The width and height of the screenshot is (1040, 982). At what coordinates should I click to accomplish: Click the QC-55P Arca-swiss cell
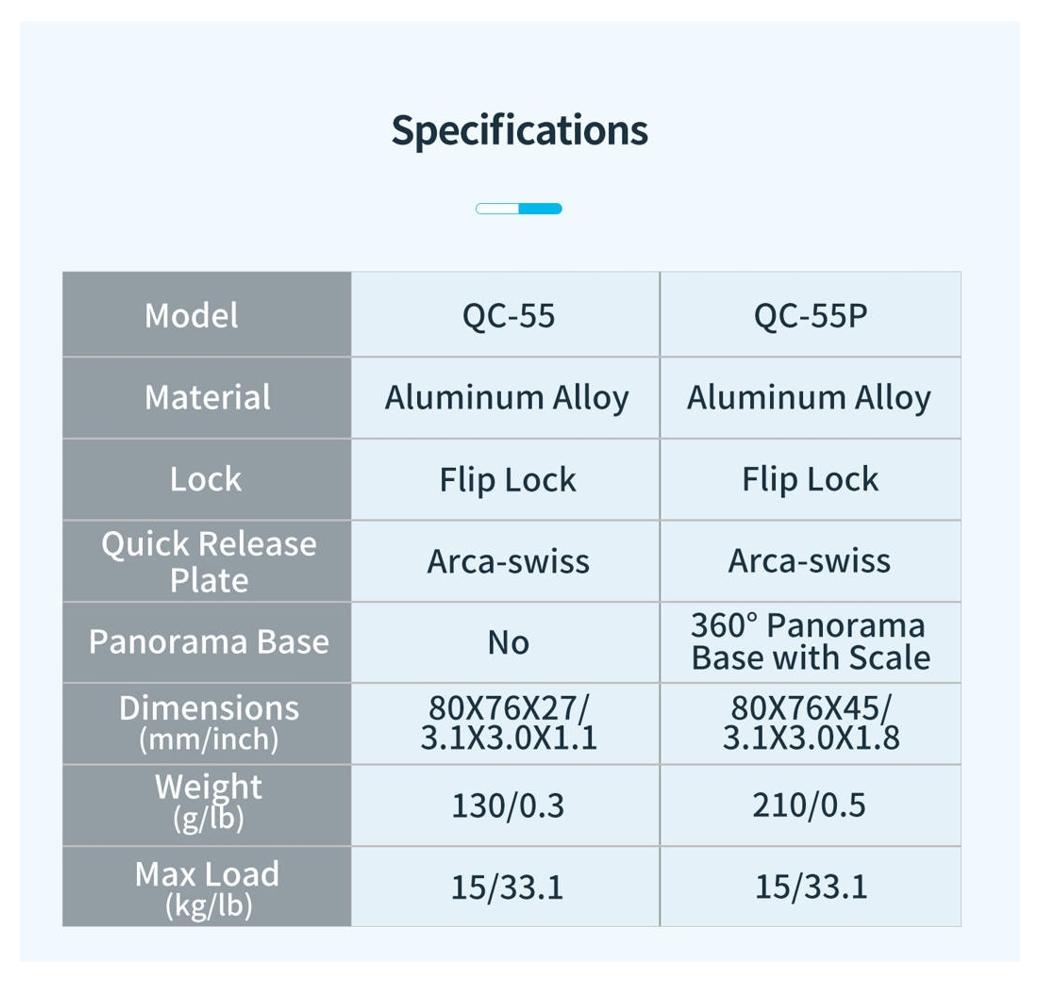[809, 561]
